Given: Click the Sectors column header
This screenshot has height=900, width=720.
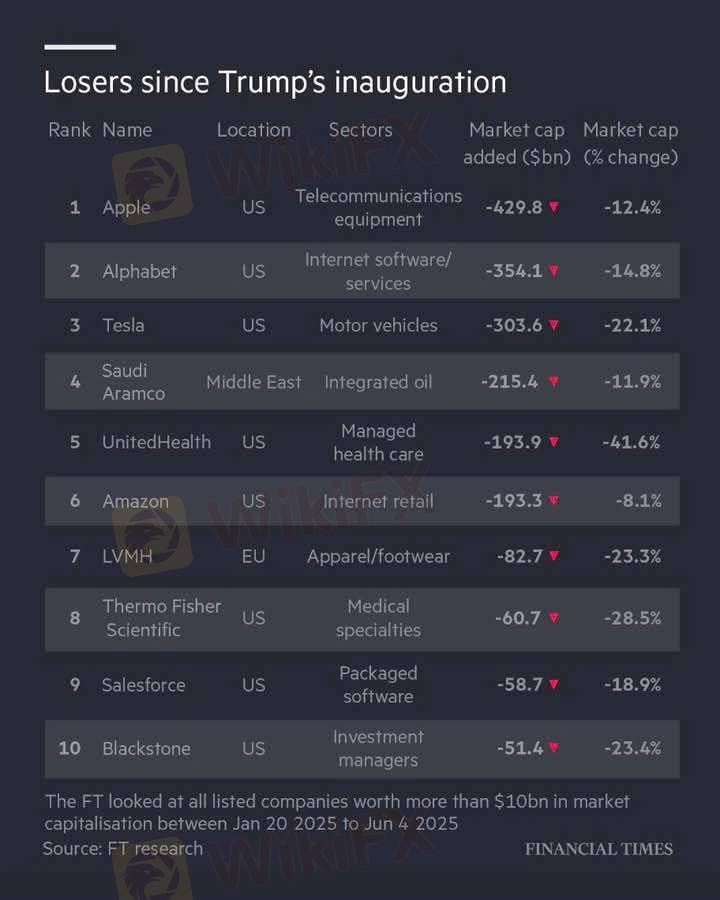Looking at the screenshot, I should [x=361, y=130].
